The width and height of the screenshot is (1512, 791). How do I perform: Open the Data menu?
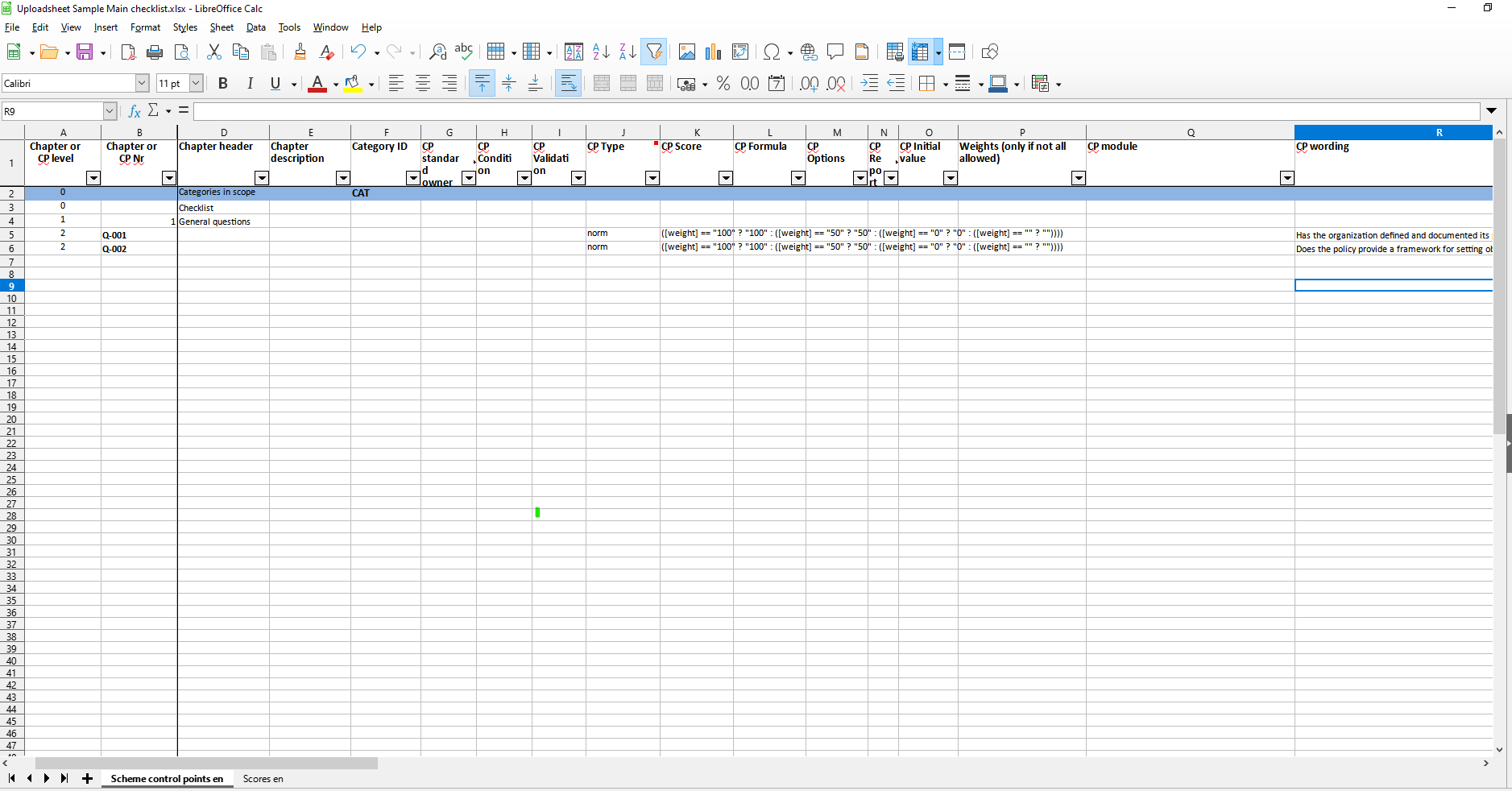255,27
